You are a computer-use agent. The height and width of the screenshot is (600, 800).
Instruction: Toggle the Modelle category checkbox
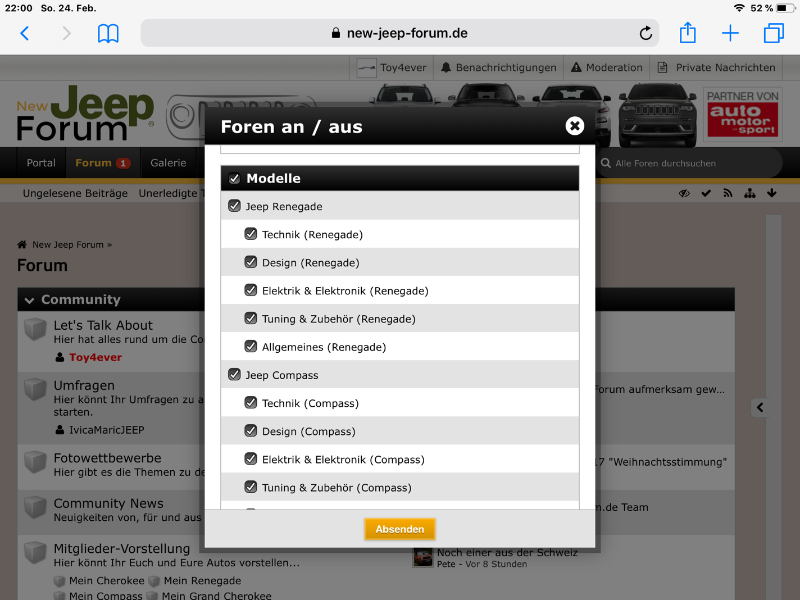coord(235,179)
